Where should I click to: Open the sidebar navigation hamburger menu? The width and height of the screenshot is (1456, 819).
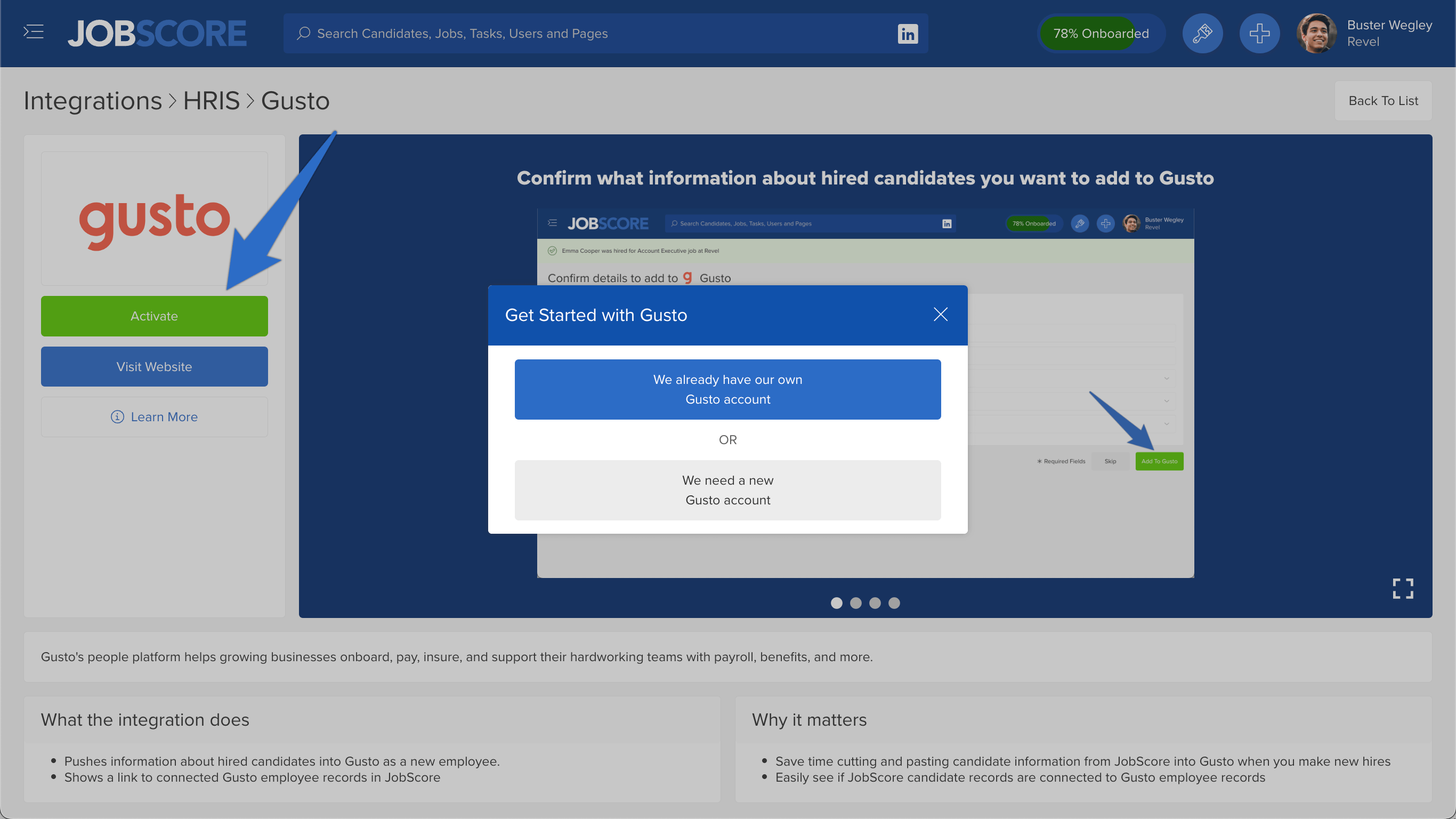(33, 33)
